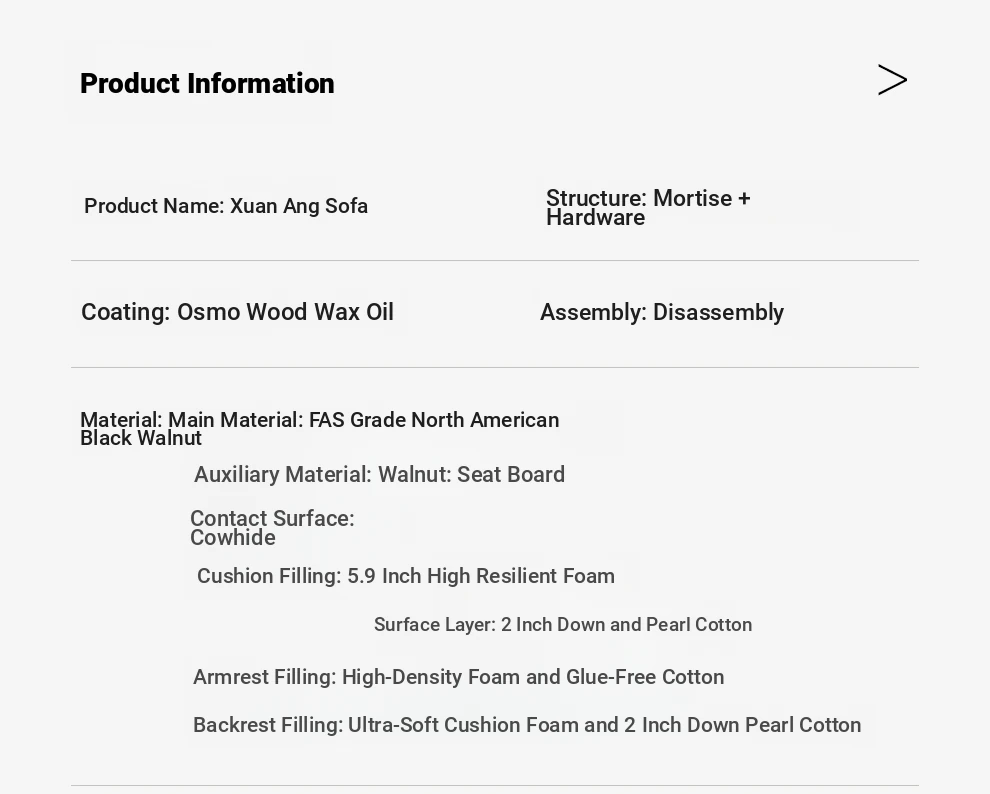Click the 'Auxiliary Material' label
Screen dimensions: 990x794
coord(283,475)
